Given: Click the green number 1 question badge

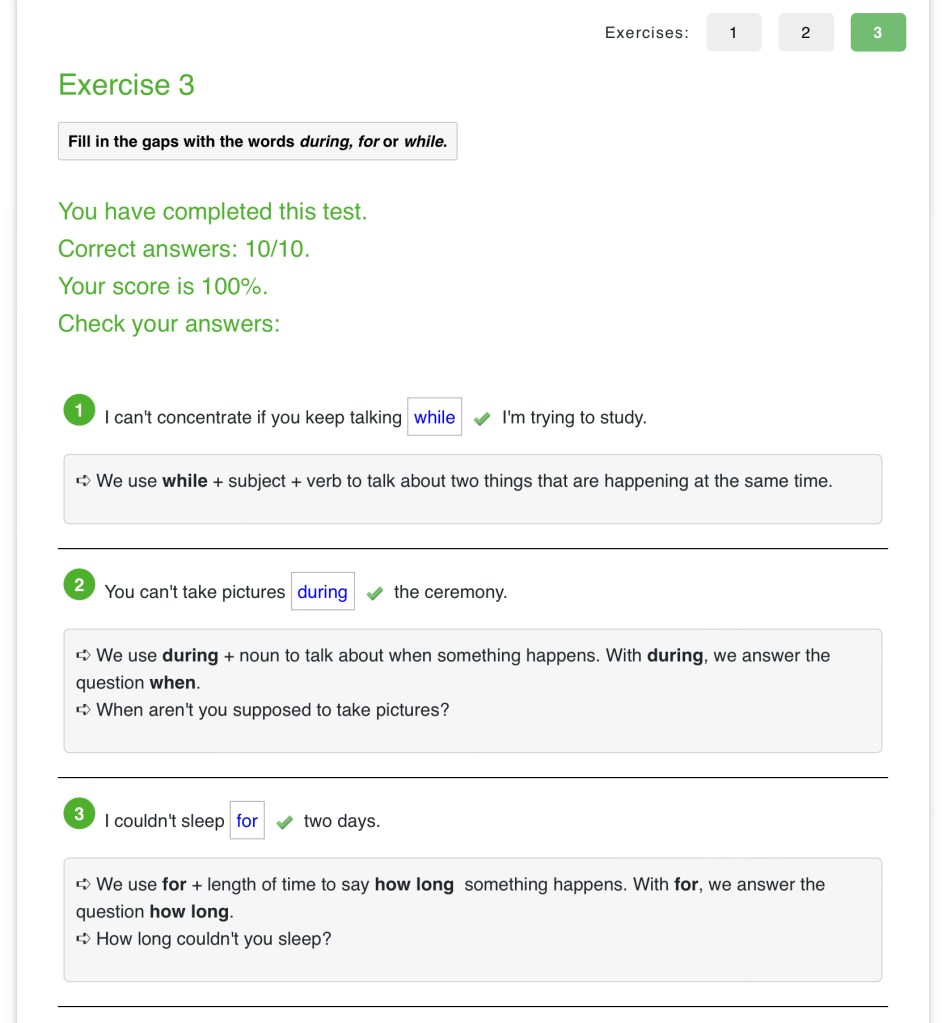Looking at the screenshot, I should 79,410.
